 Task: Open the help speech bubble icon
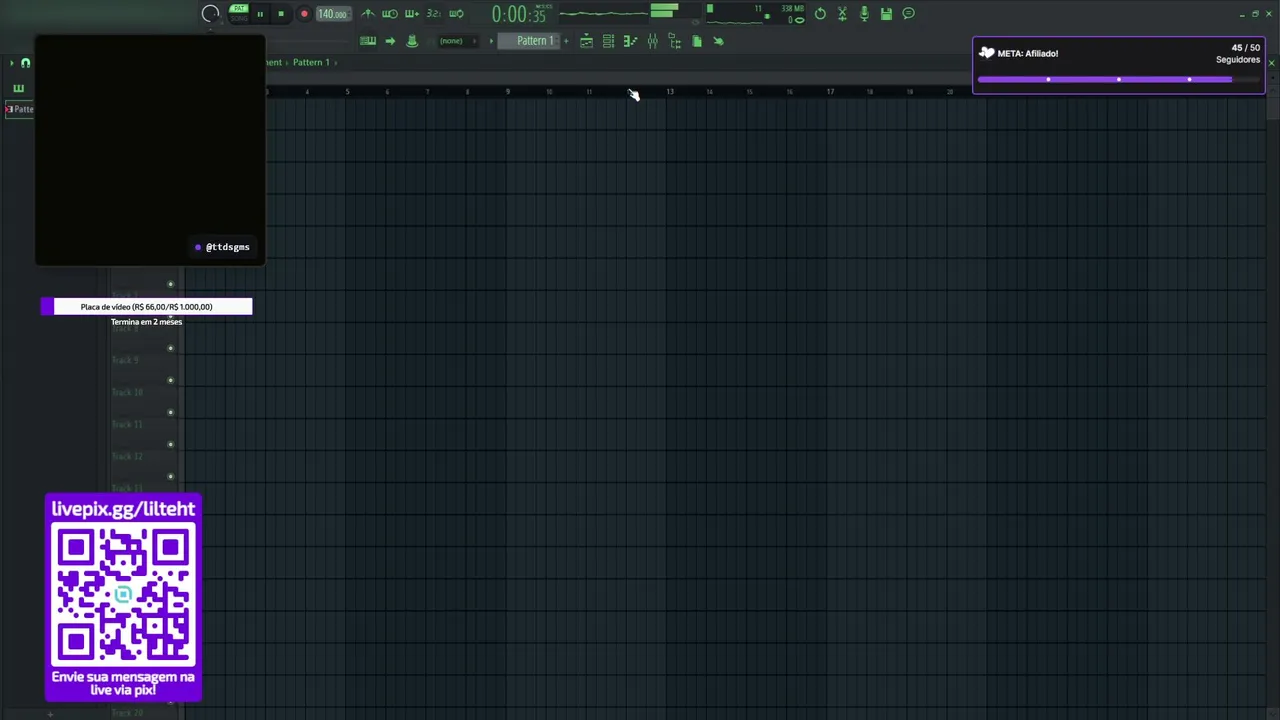(x=908, y=14)
